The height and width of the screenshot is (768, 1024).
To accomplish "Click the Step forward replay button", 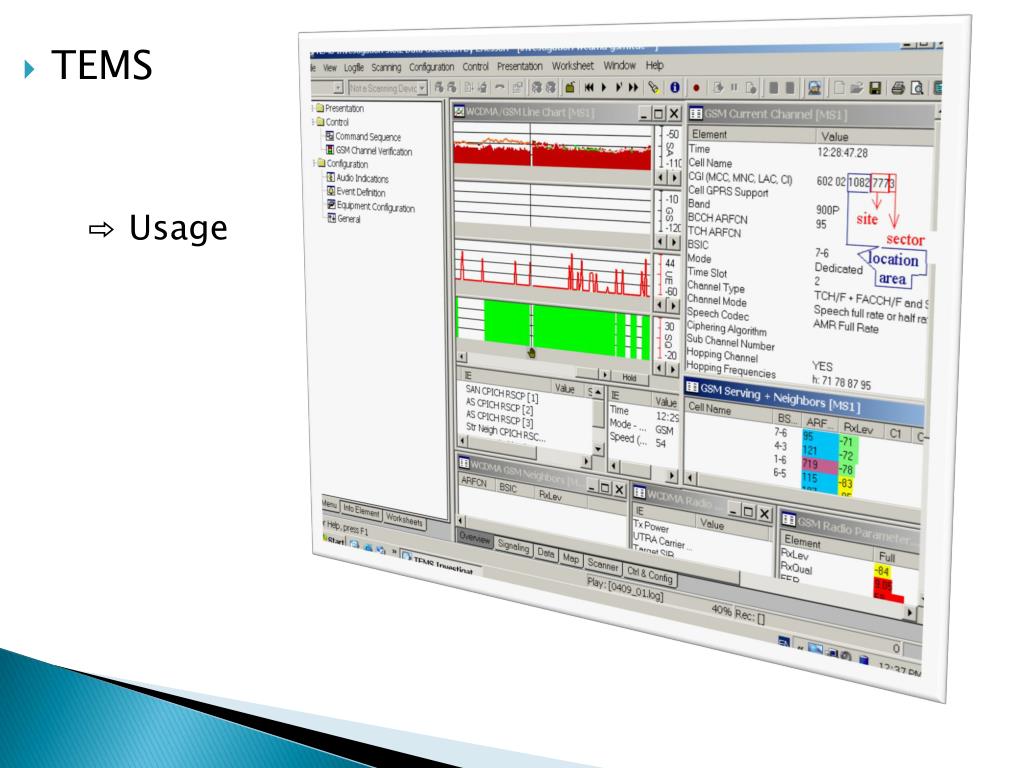I will (x=618, y=87).
